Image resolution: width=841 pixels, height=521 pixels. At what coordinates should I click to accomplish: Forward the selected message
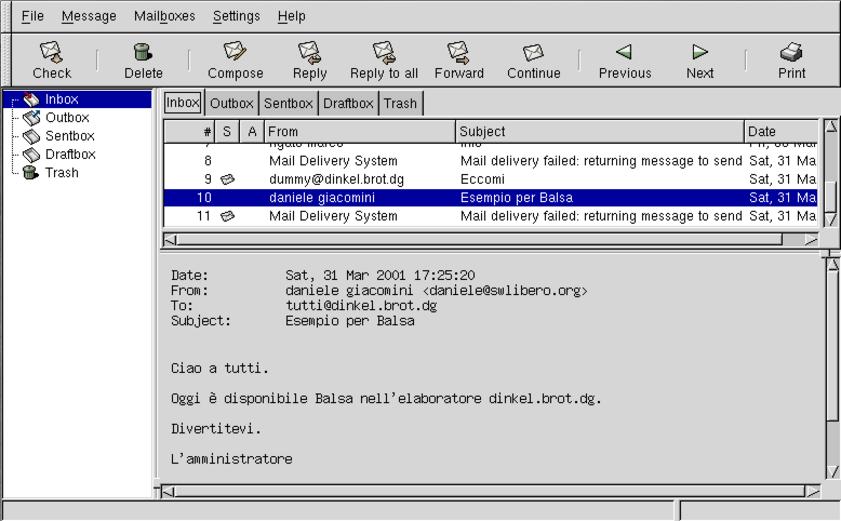[459, 60]
